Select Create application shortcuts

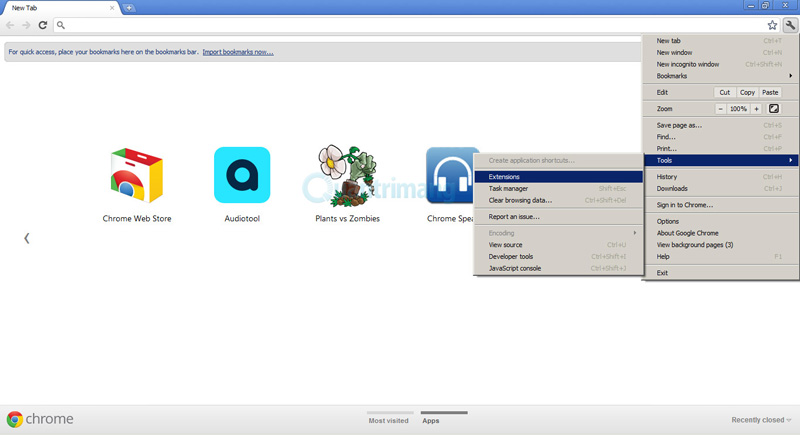(x=558, y=160)
